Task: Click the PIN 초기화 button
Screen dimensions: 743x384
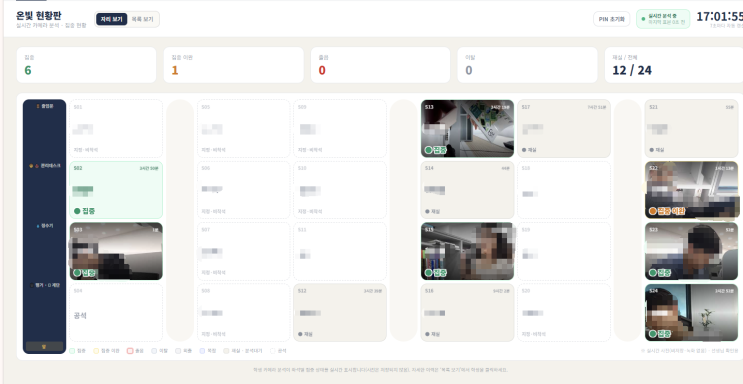Action: [x=611, y=19]
